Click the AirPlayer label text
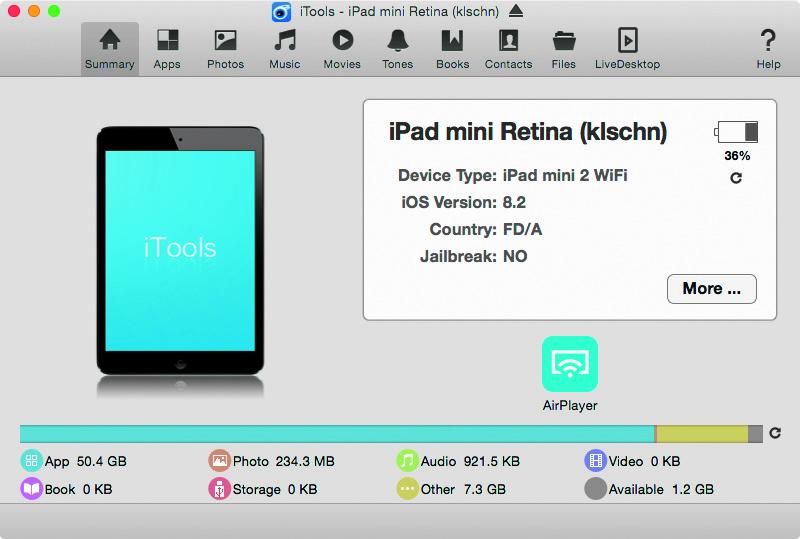800x539 pixels. point(570,406)
